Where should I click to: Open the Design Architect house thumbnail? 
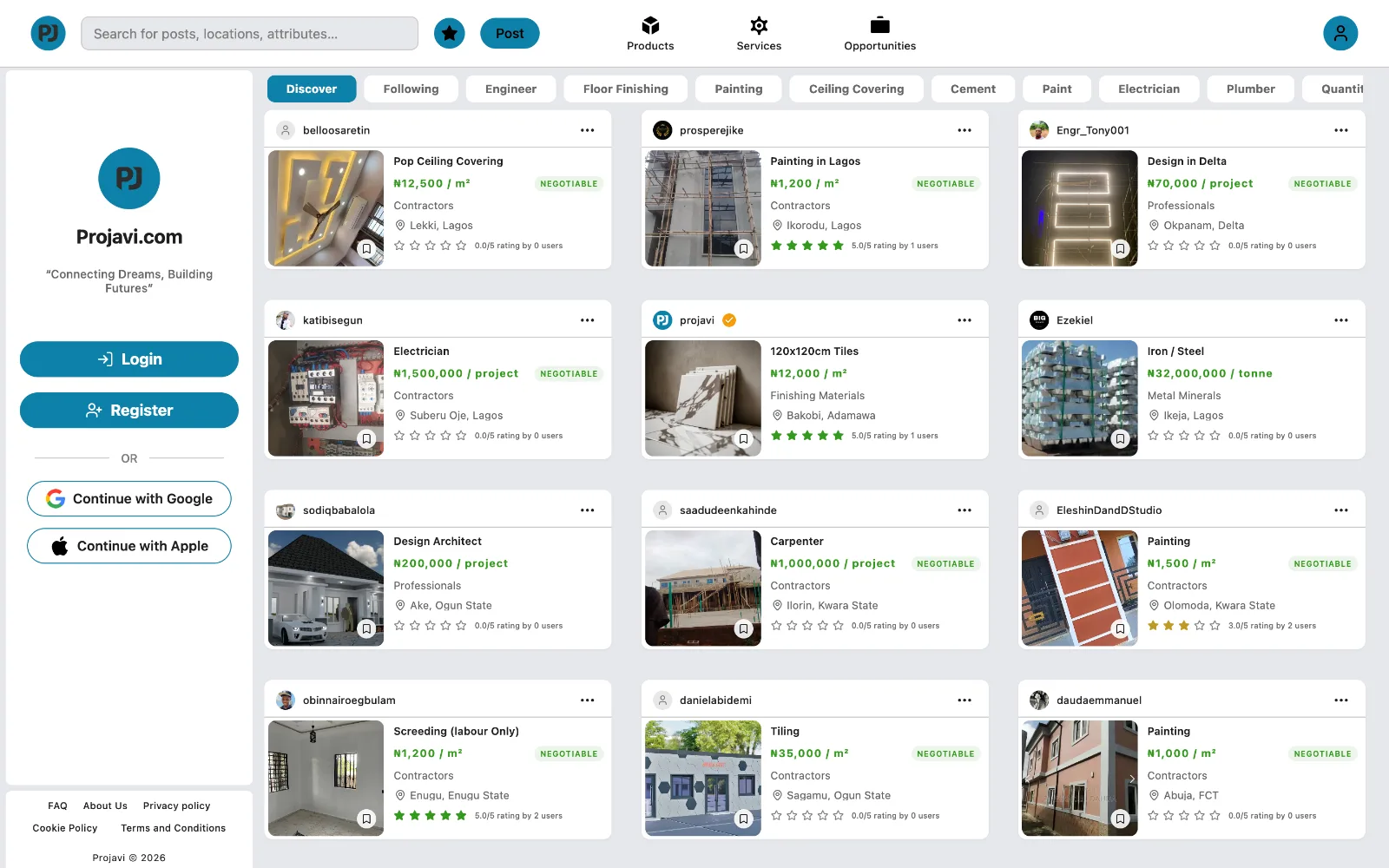tap(326, 589)
